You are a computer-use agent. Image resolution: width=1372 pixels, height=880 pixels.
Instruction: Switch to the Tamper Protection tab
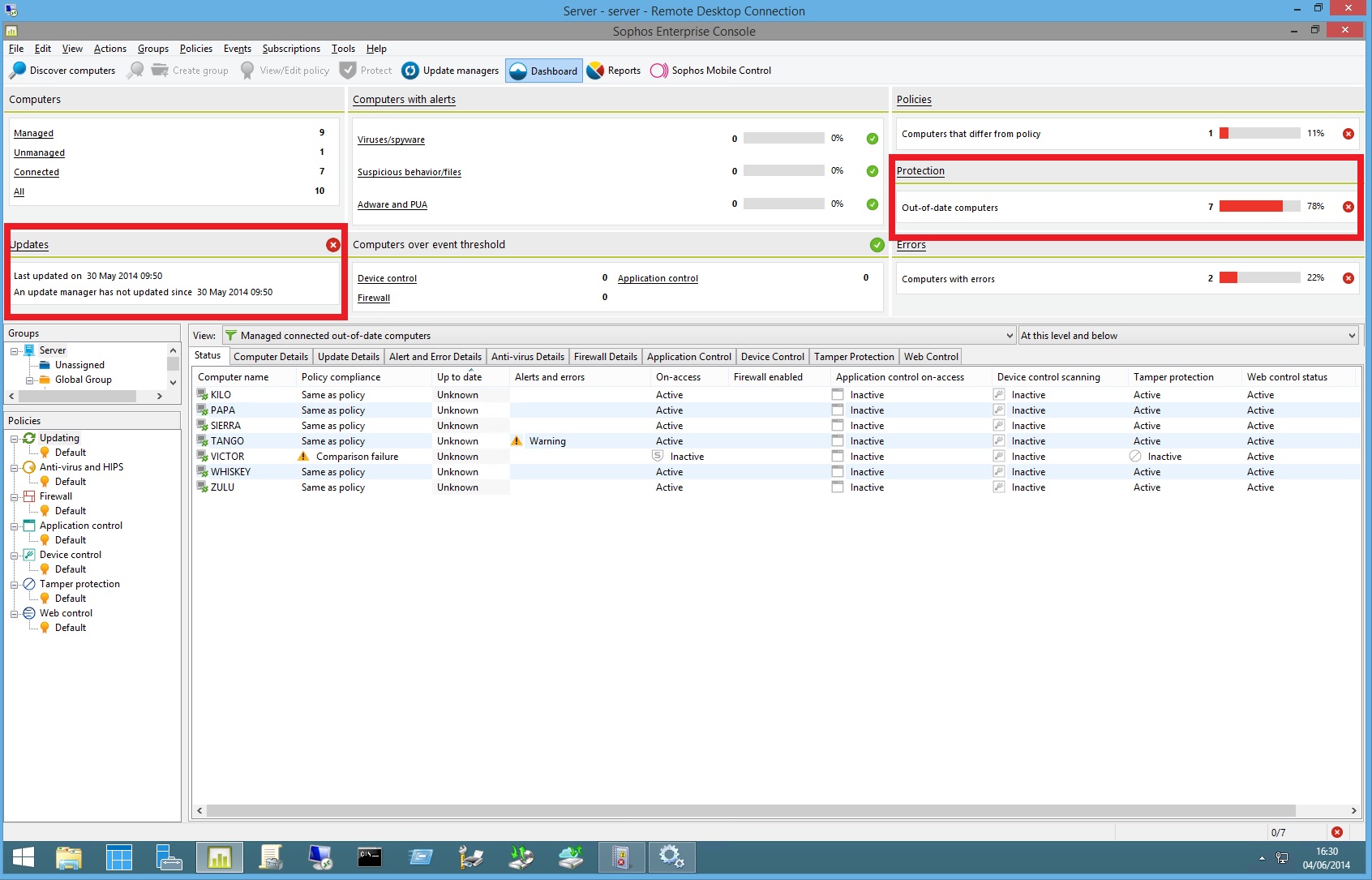(854, 357)
